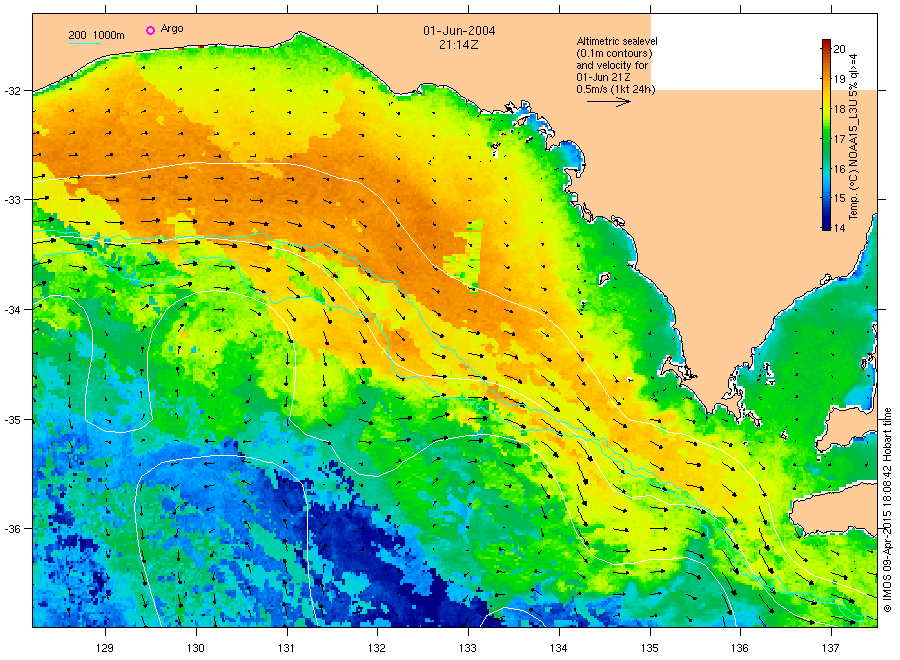Click the '18' label on temperature scale
Image resolution: width=900 pixels, height=660 pixels.
tap(839, 109)
